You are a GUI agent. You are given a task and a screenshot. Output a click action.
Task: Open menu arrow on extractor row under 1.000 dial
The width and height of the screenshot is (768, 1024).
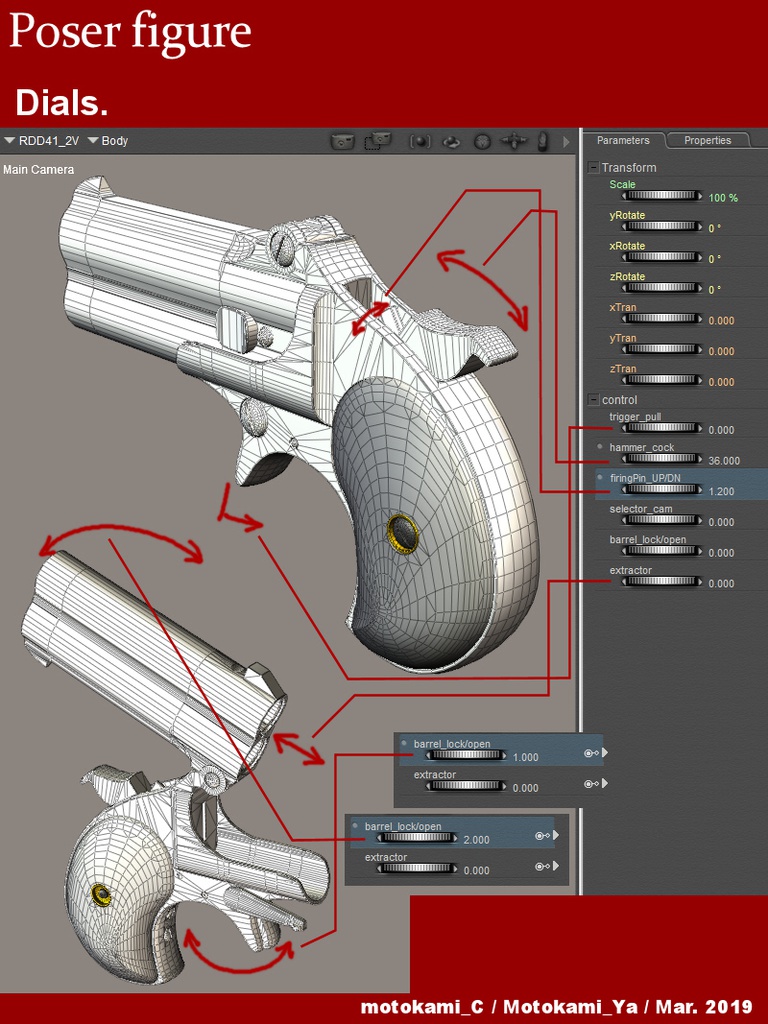coord(605,783)
